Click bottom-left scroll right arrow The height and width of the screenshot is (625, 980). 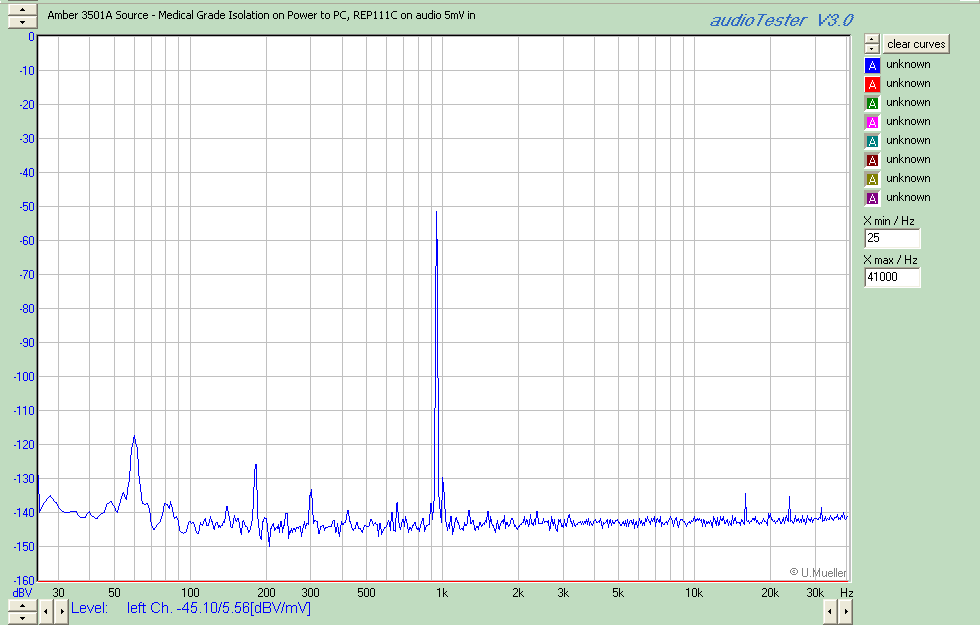click(61, 612)
